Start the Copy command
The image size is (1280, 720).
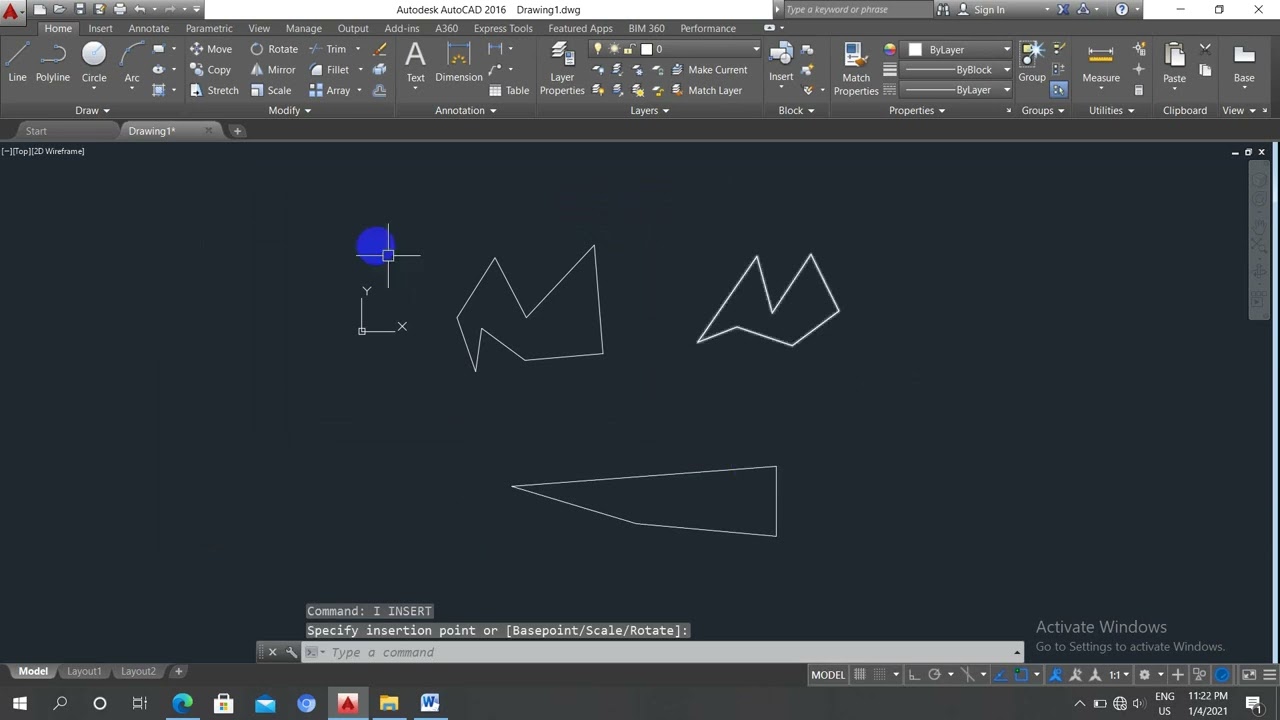pyautogui.click(x=211, y=70)
